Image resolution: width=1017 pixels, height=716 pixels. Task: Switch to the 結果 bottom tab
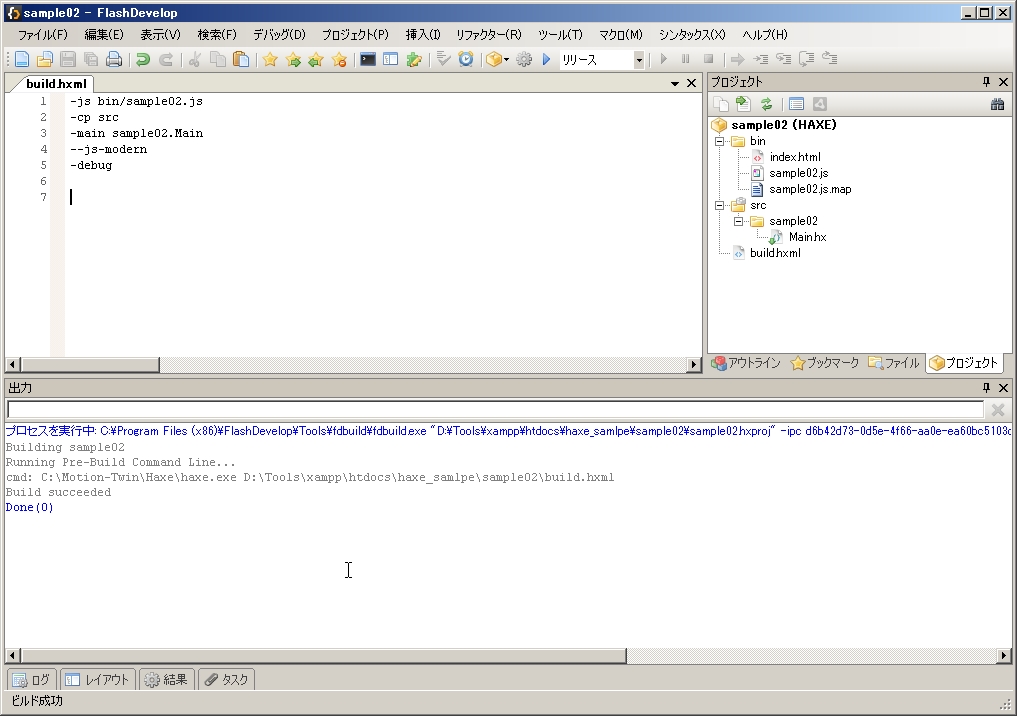(x=166, y=680)
